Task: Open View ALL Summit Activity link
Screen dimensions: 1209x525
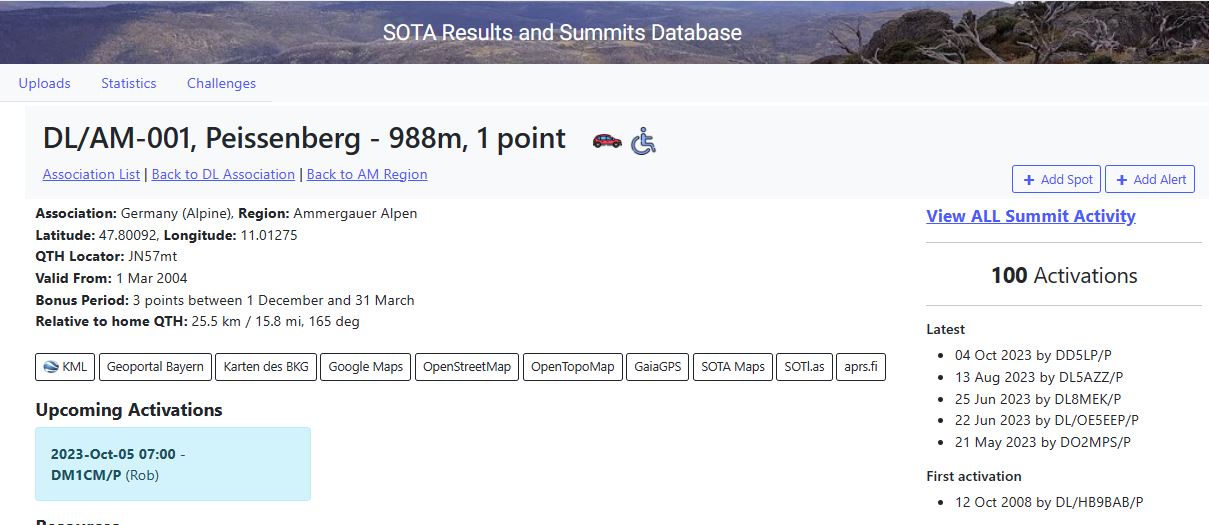Action: (x=1030, y=216)
